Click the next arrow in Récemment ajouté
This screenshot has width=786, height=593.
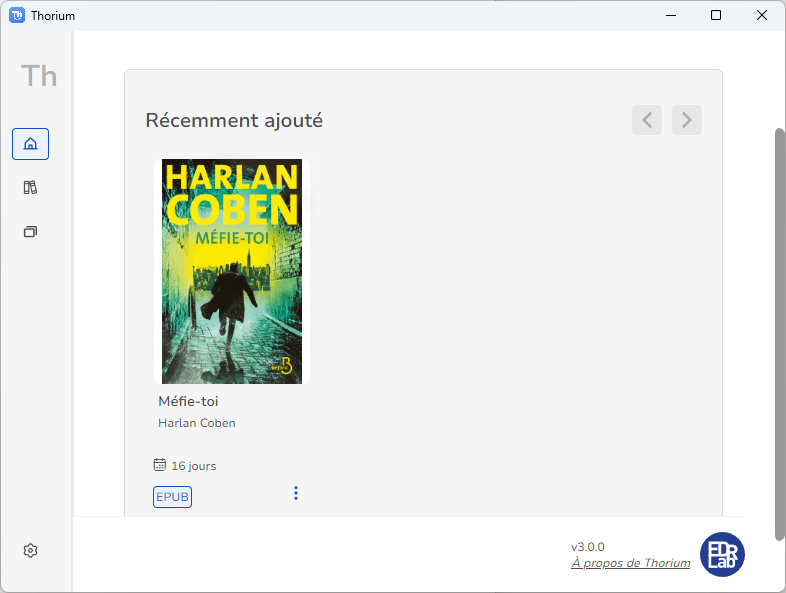coord(687,120)
